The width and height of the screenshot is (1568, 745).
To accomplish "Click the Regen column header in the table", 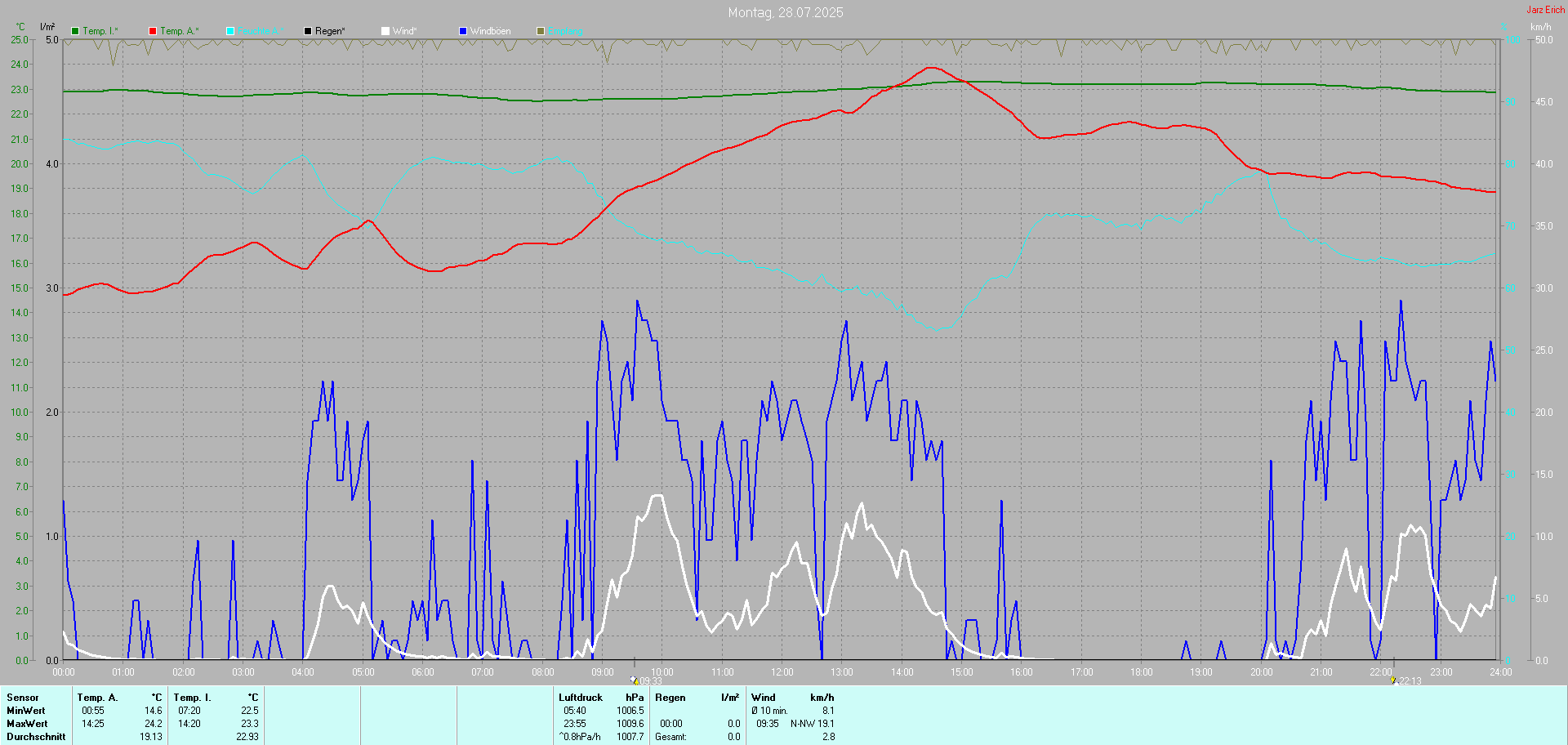I will click(670, 698).
